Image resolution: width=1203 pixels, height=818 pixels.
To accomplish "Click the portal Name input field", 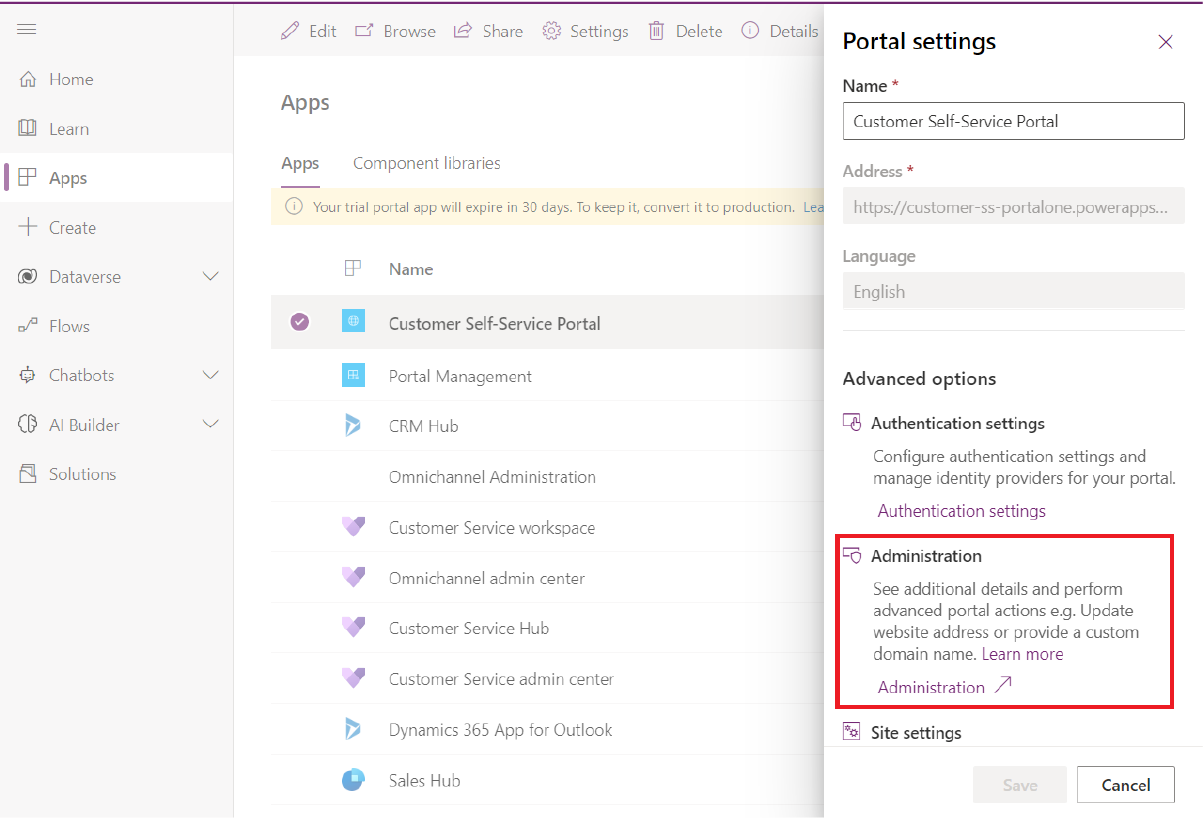I will [x=1014, y=121].
